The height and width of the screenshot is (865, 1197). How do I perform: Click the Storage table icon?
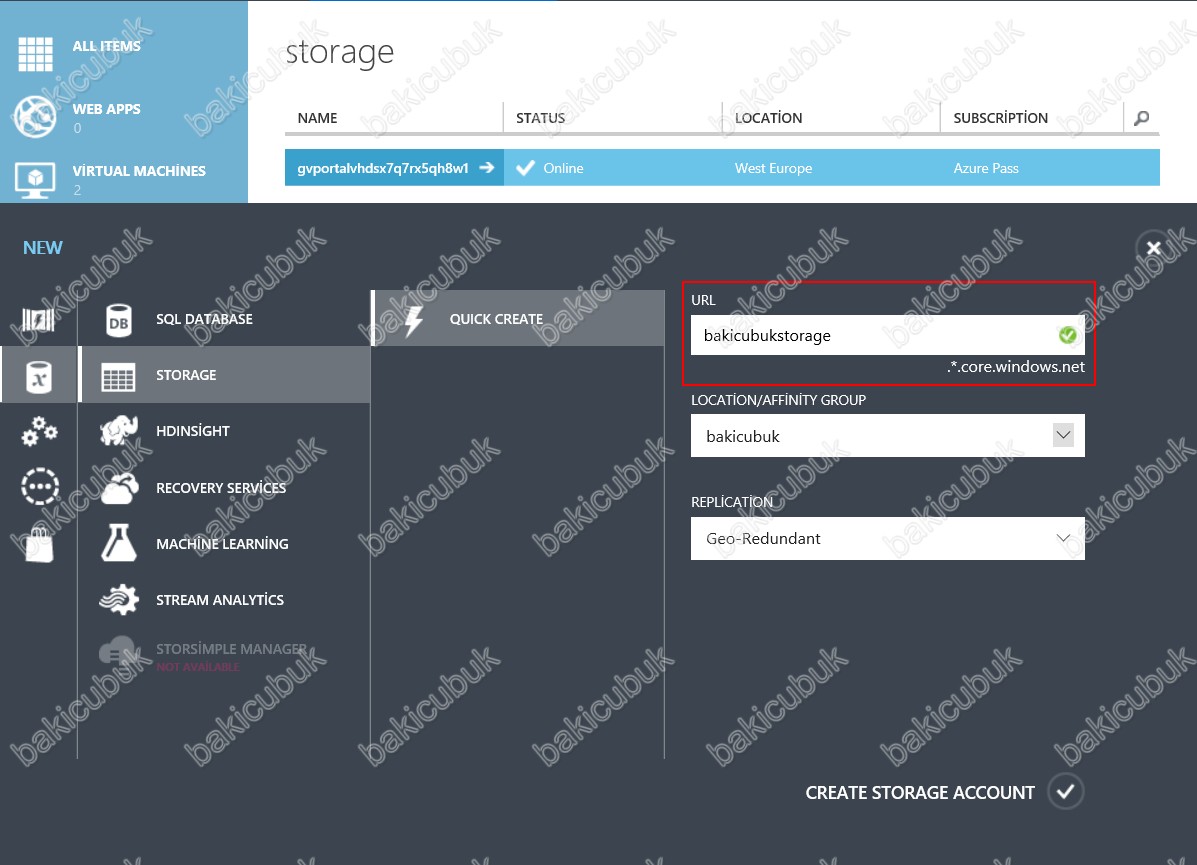[x=118, y=376]
